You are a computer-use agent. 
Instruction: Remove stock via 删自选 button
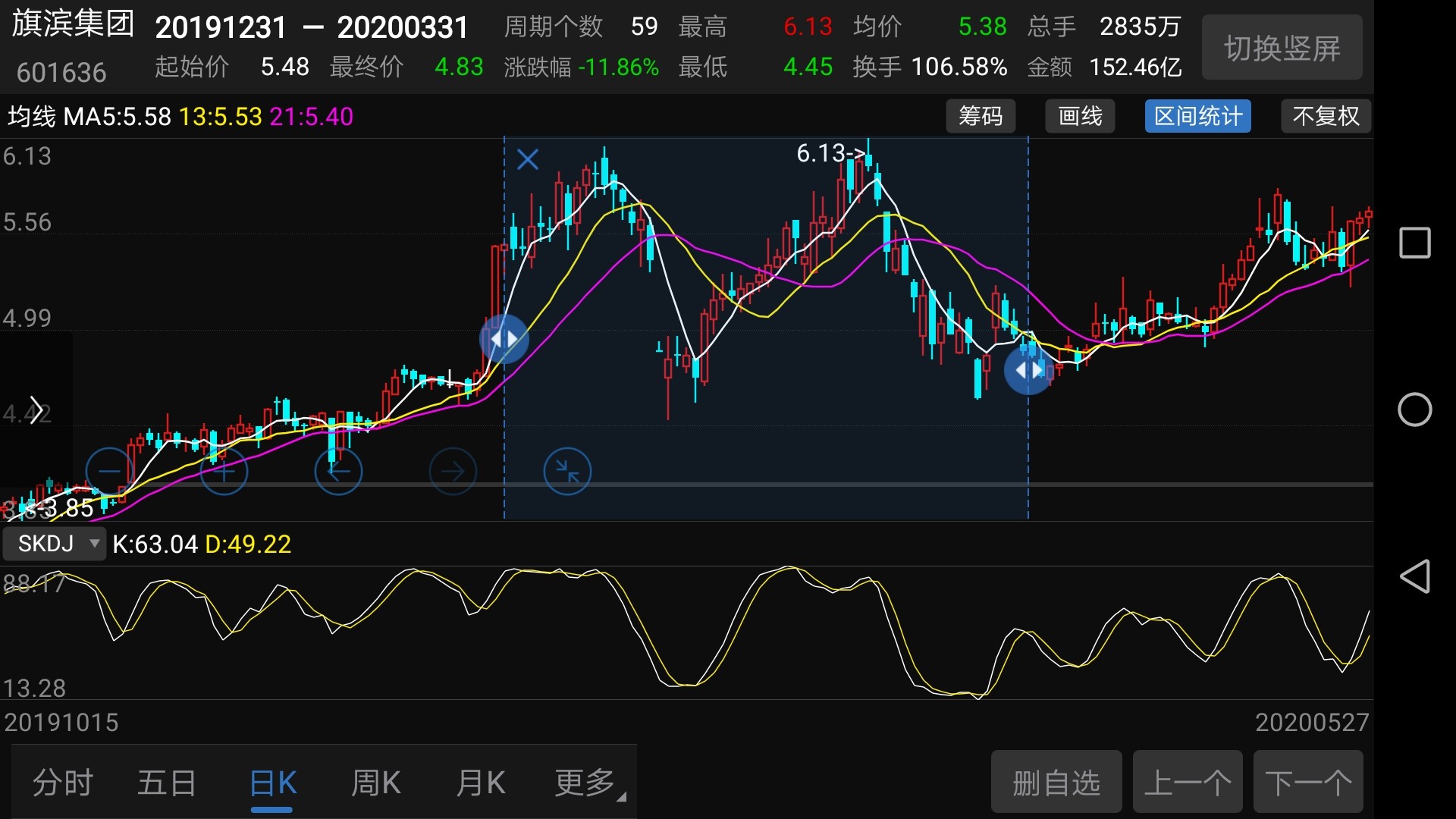click(x=1056, y=782)
